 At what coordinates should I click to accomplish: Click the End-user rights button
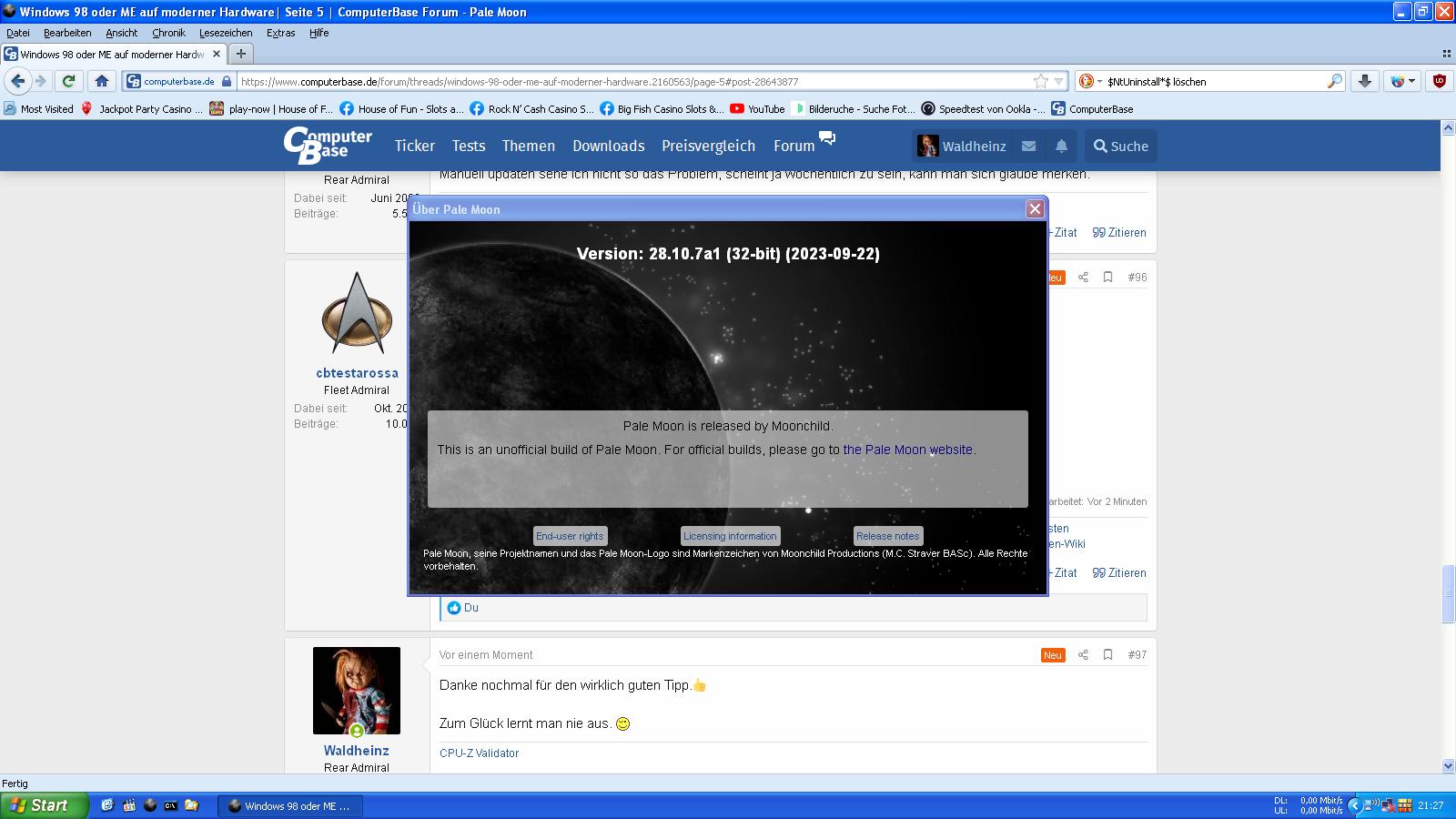point(570,536)
